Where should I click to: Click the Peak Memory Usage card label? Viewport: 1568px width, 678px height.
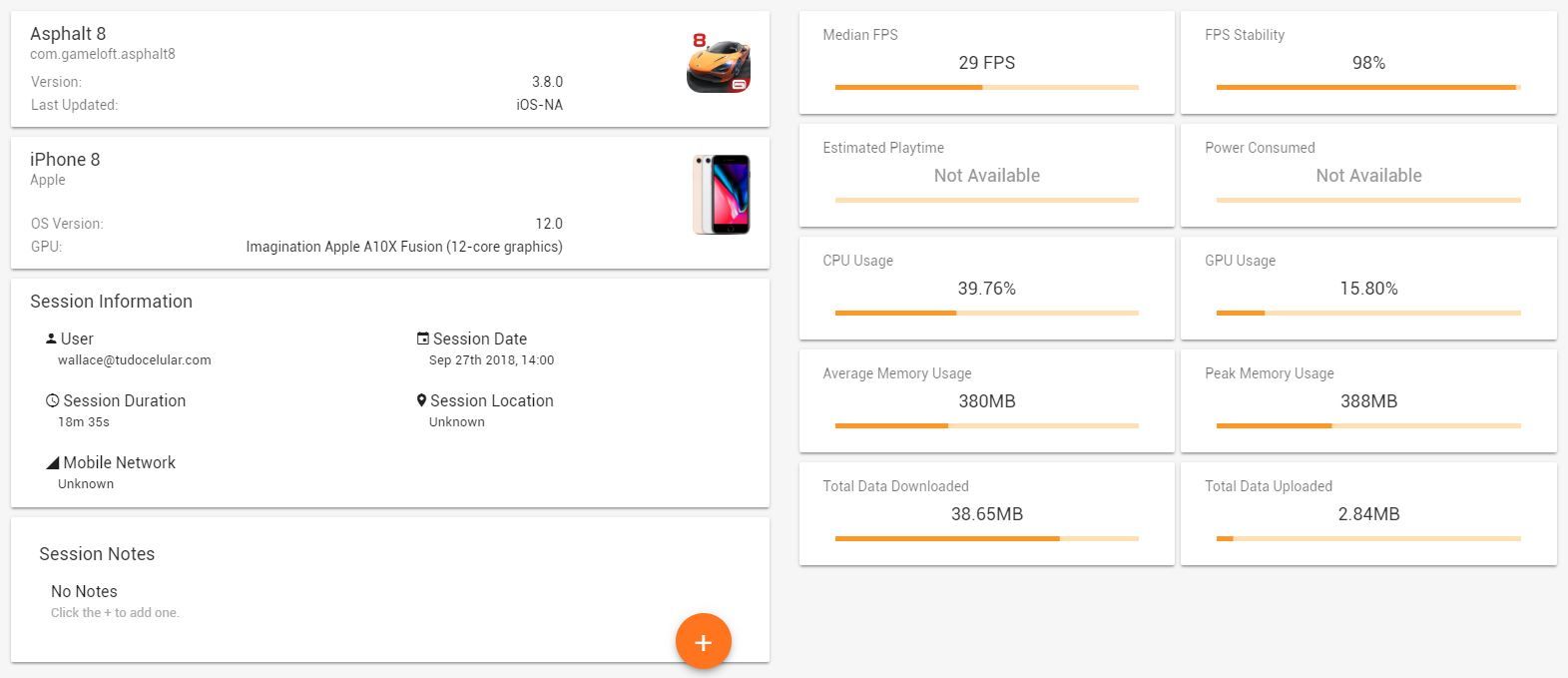pyautogui.click(x=1269, y=373)
